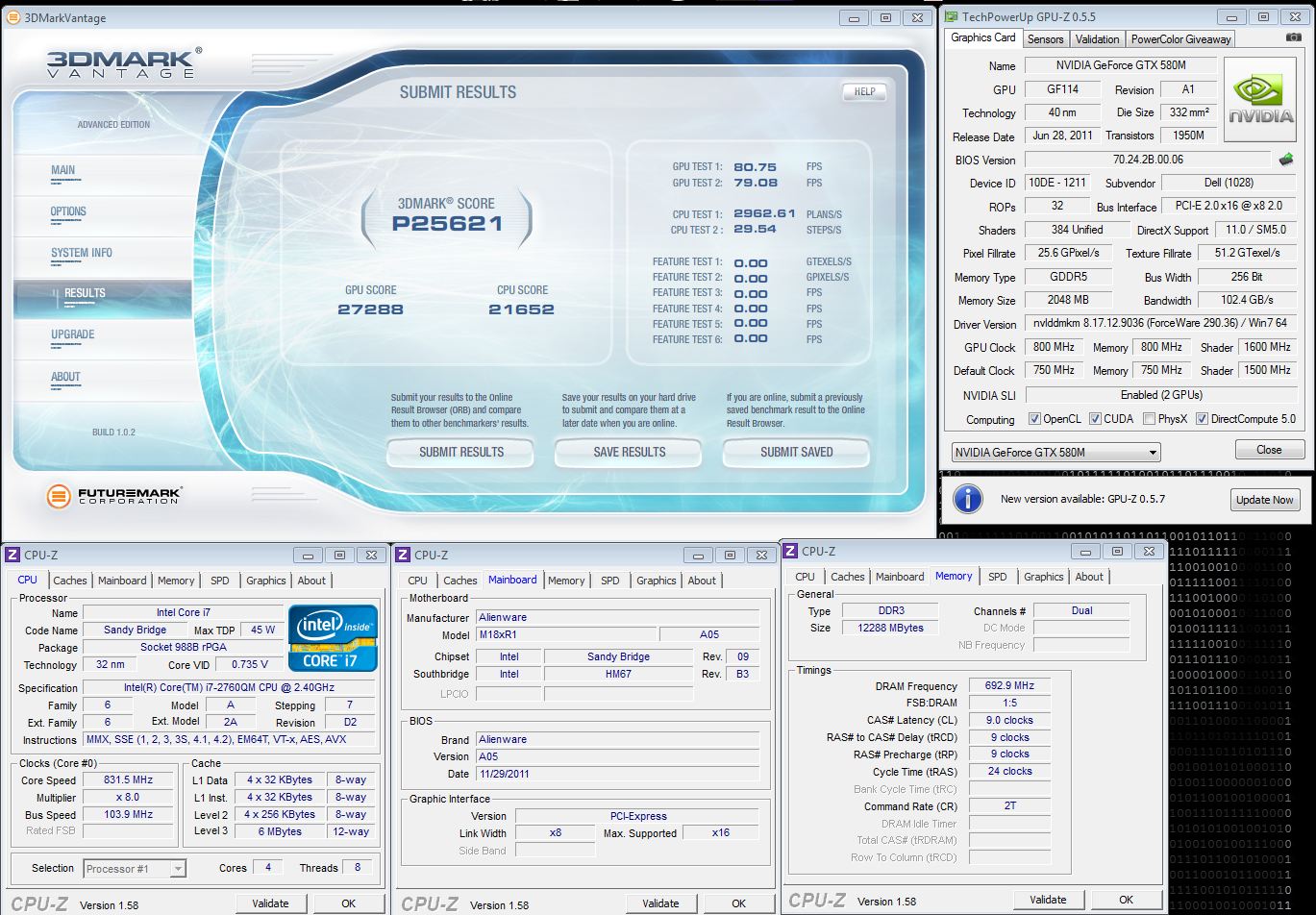Click Validate in CPU-Z Mainboard window

point(660,903)
